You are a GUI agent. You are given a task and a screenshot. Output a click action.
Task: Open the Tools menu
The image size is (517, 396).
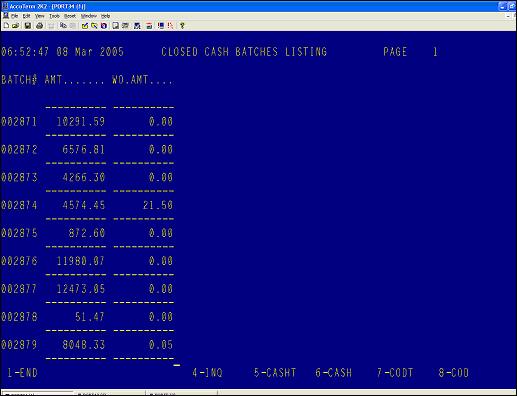click(54, 16)
